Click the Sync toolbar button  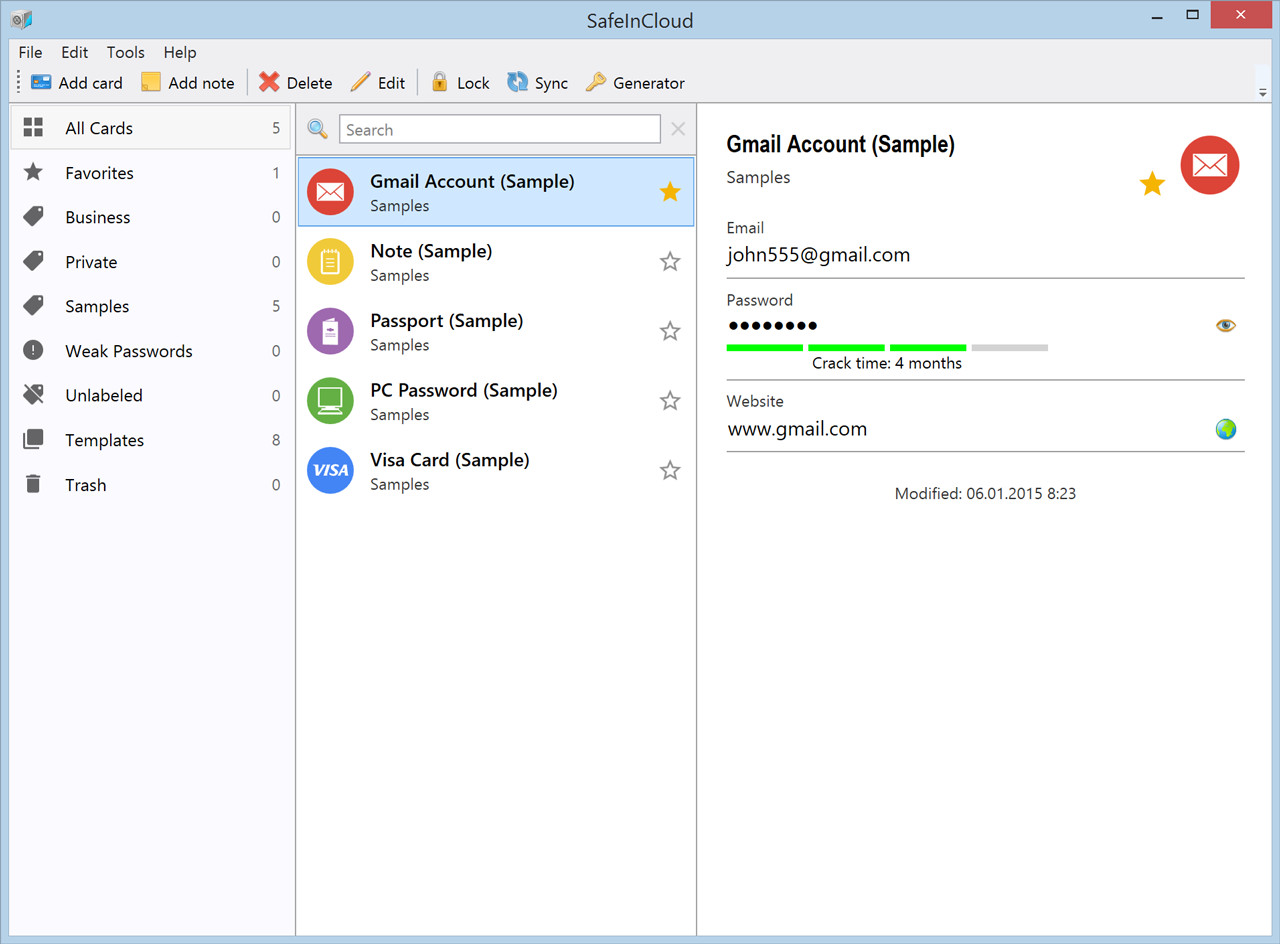click(537, 83)
